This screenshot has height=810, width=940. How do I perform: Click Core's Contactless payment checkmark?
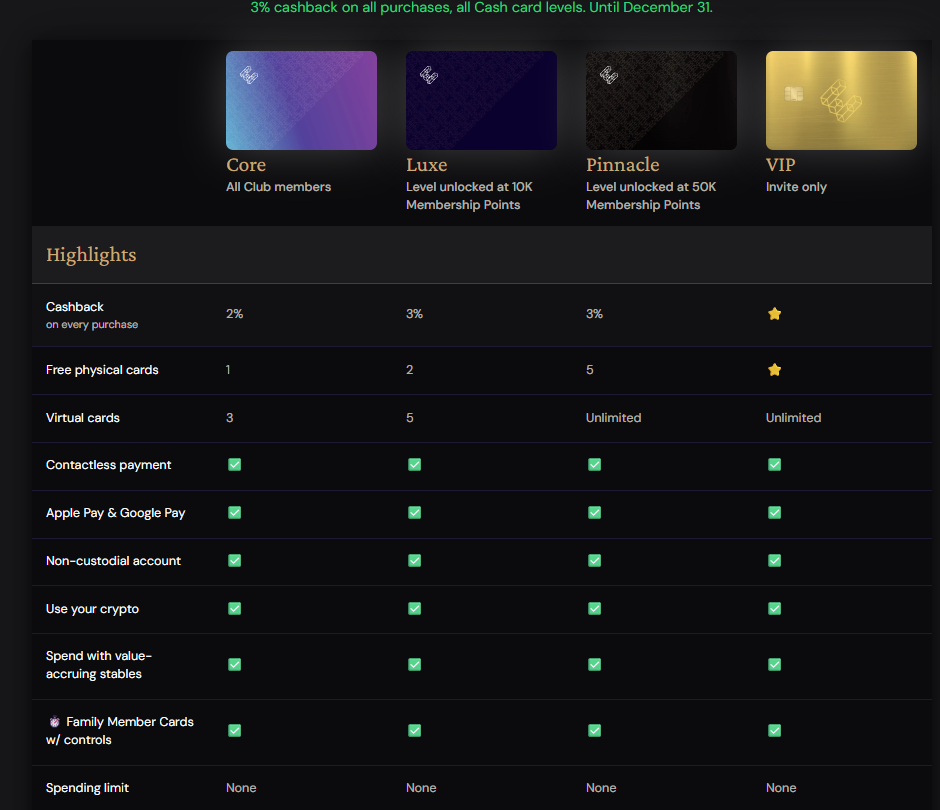(x=234, y=465)
